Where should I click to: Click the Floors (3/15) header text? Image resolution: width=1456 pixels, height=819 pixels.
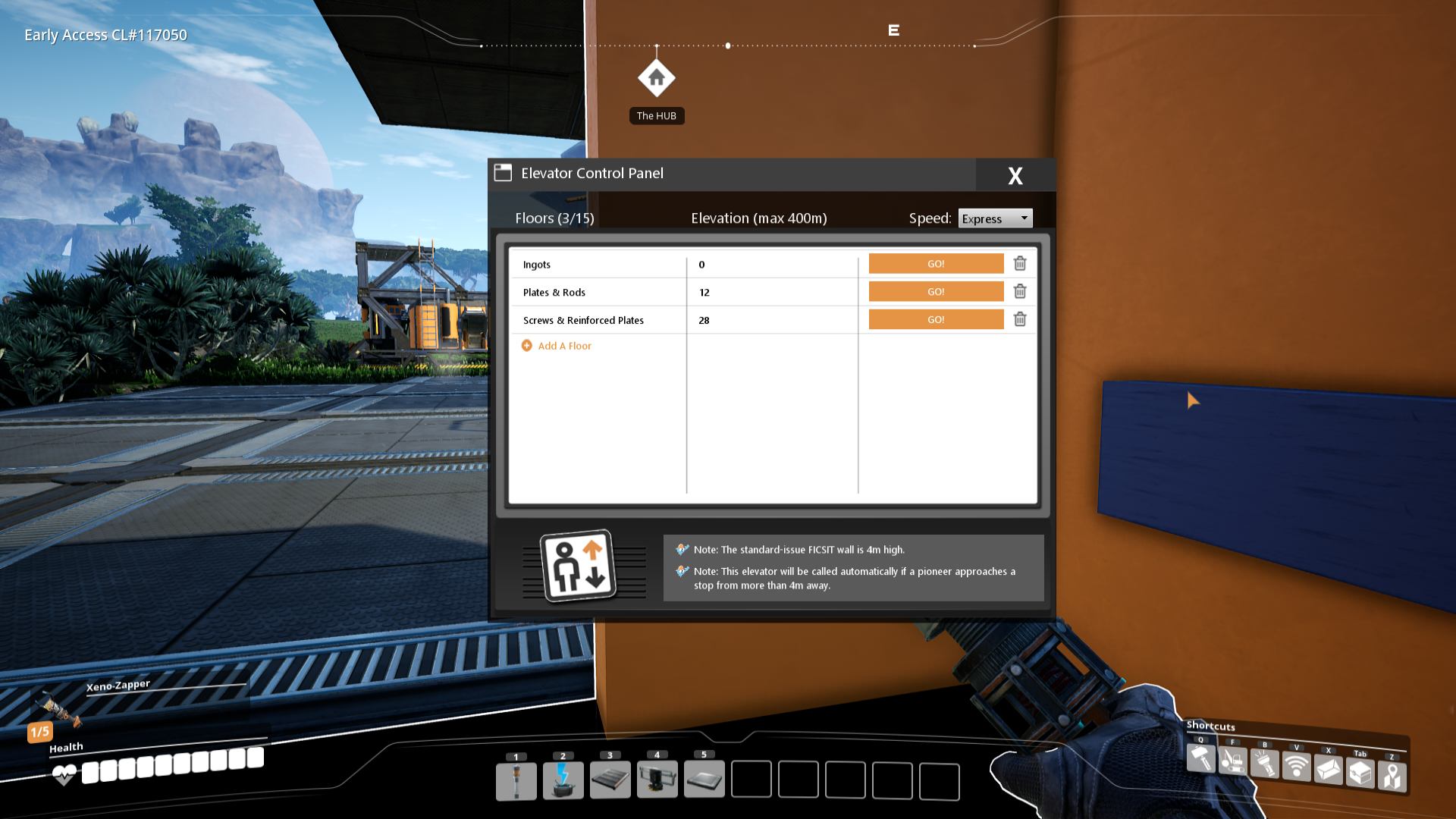coord(554,218)
